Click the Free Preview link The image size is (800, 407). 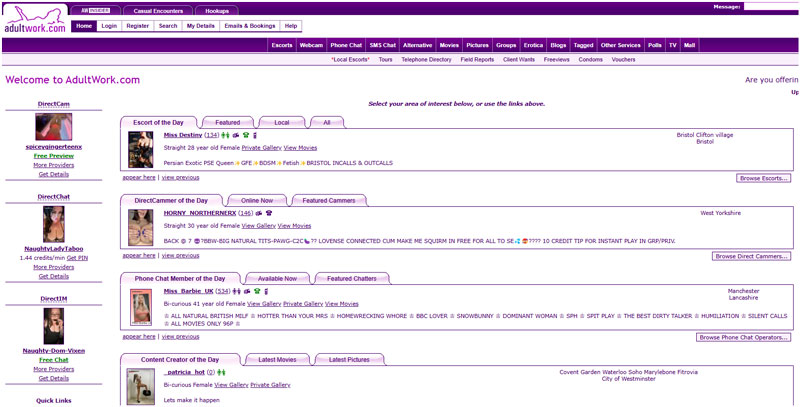[x=54, y=156]
